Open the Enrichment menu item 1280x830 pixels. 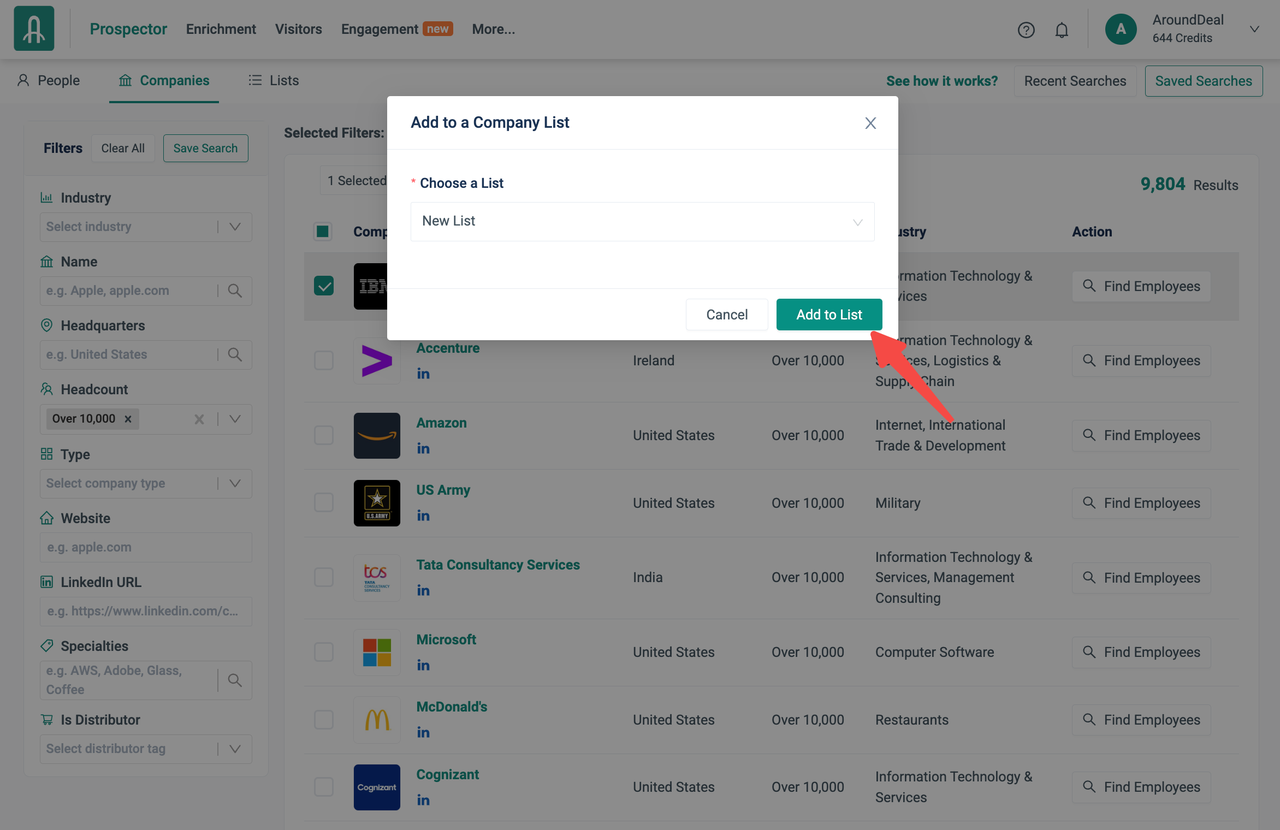[x=221, y=29]
